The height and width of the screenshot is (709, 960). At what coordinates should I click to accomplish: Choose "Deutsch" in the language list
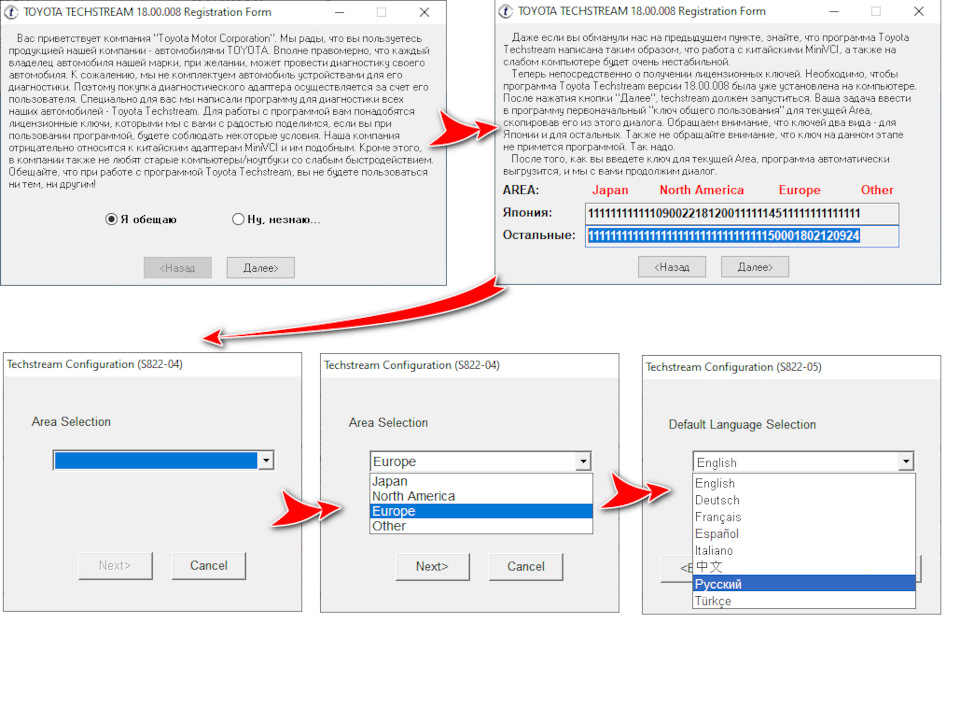point(804,500)
